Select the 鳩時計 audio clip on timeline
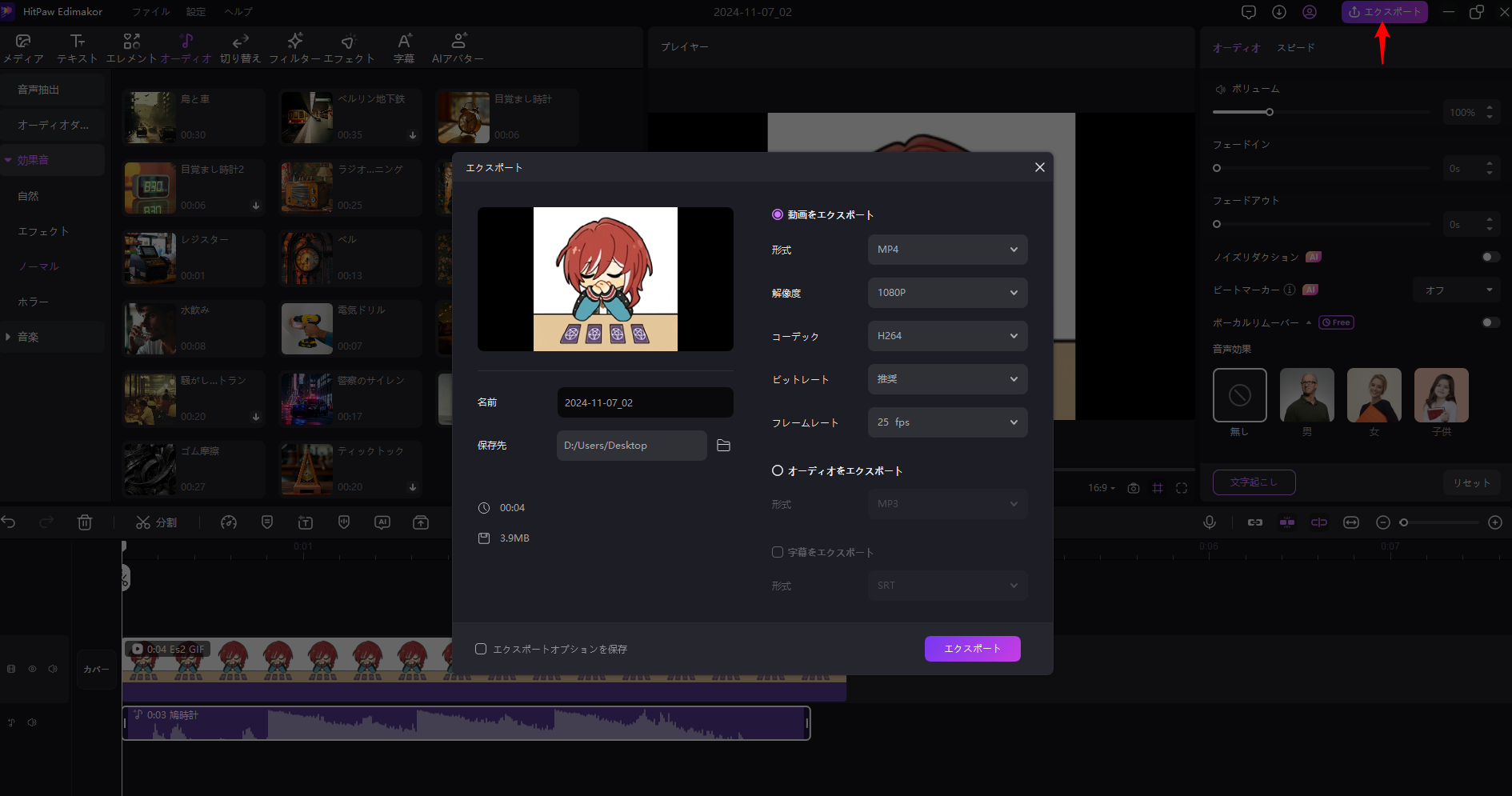 click(x=466, y=723)
